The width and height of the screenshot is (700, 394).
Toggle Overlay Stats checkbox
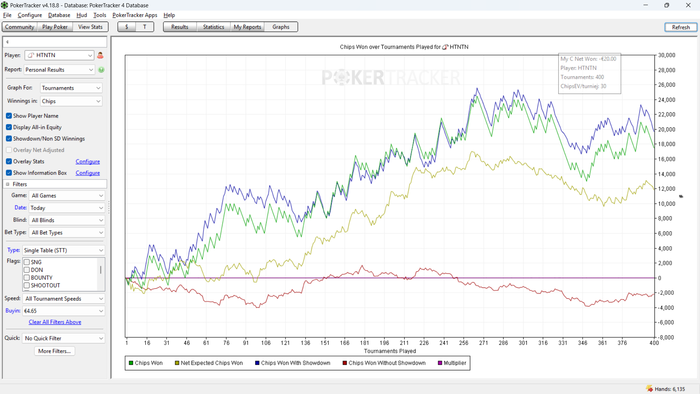tap(9, 162)
